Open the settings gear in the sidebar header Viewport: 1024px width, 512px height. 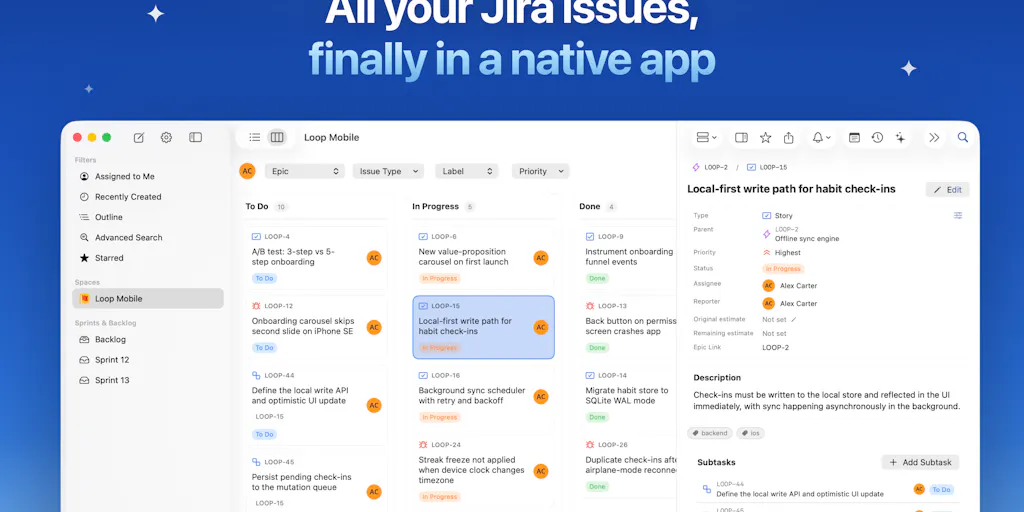coord(167,137)
